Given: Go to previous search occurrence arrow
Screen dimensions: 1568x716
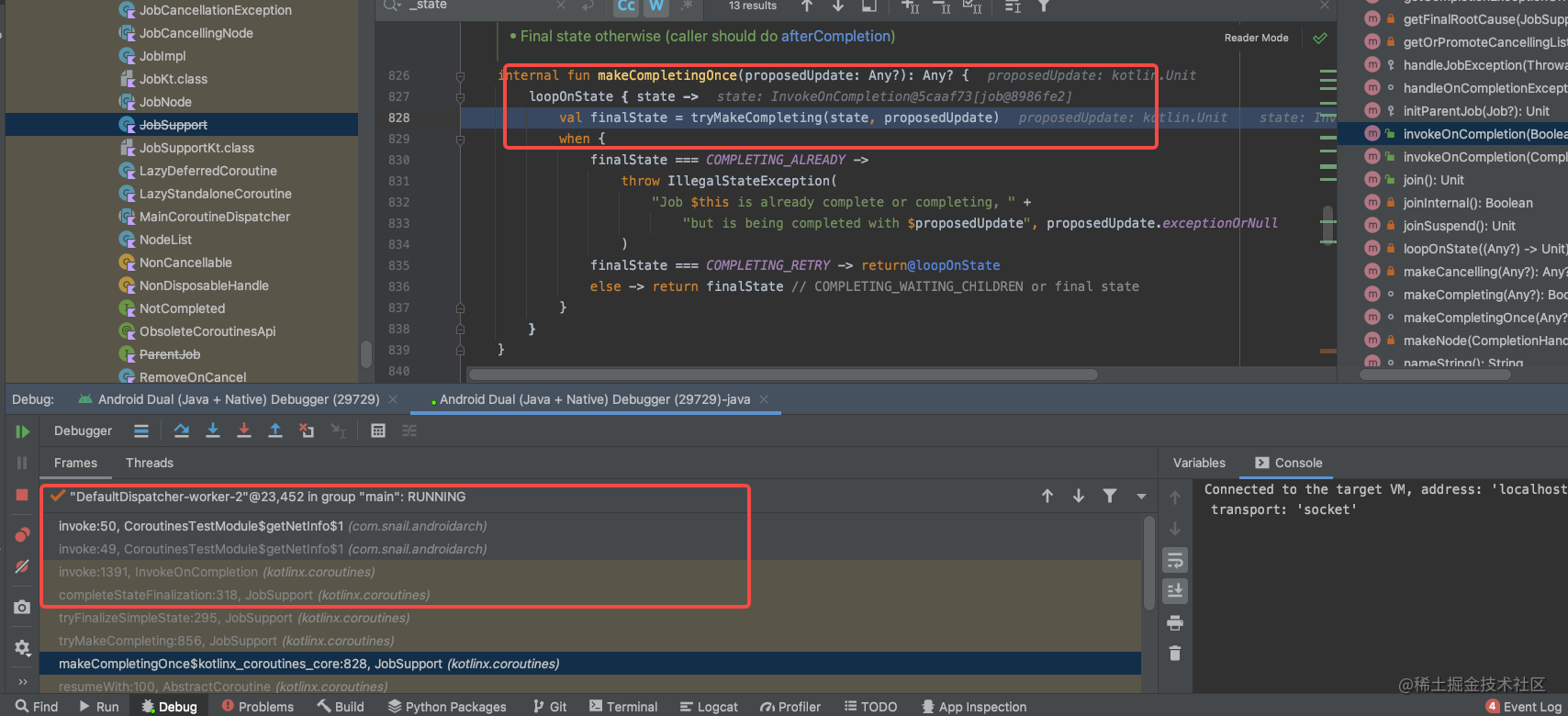Looking at the screenshot, I should (x=807, y=6).
